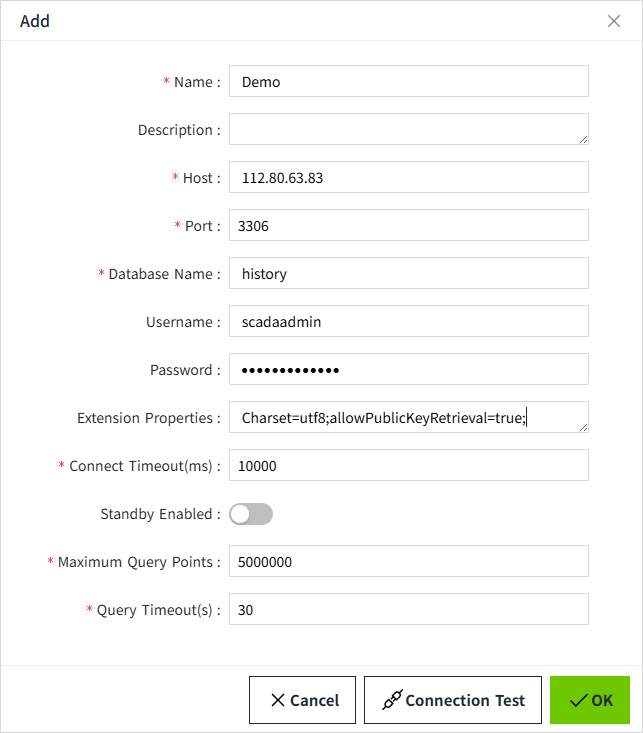Edit the Maximum Query Points field

click(408, 562)
